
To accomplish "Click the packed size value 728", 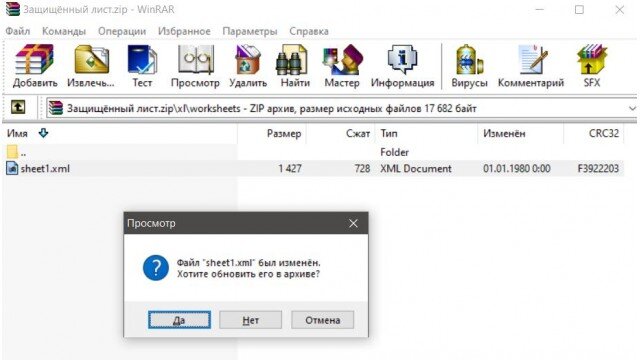I will click(362, 169).
